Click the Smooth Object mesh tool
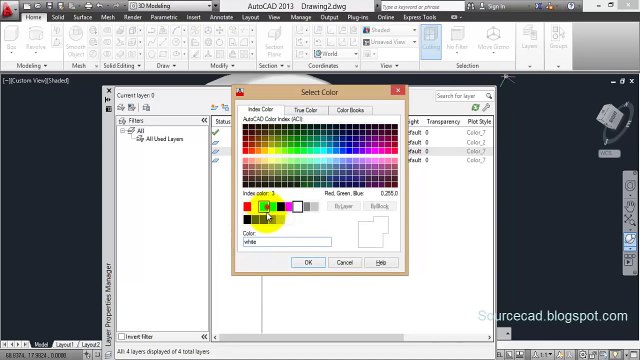This screenshot has width=640, height=360. coord(76,42)
